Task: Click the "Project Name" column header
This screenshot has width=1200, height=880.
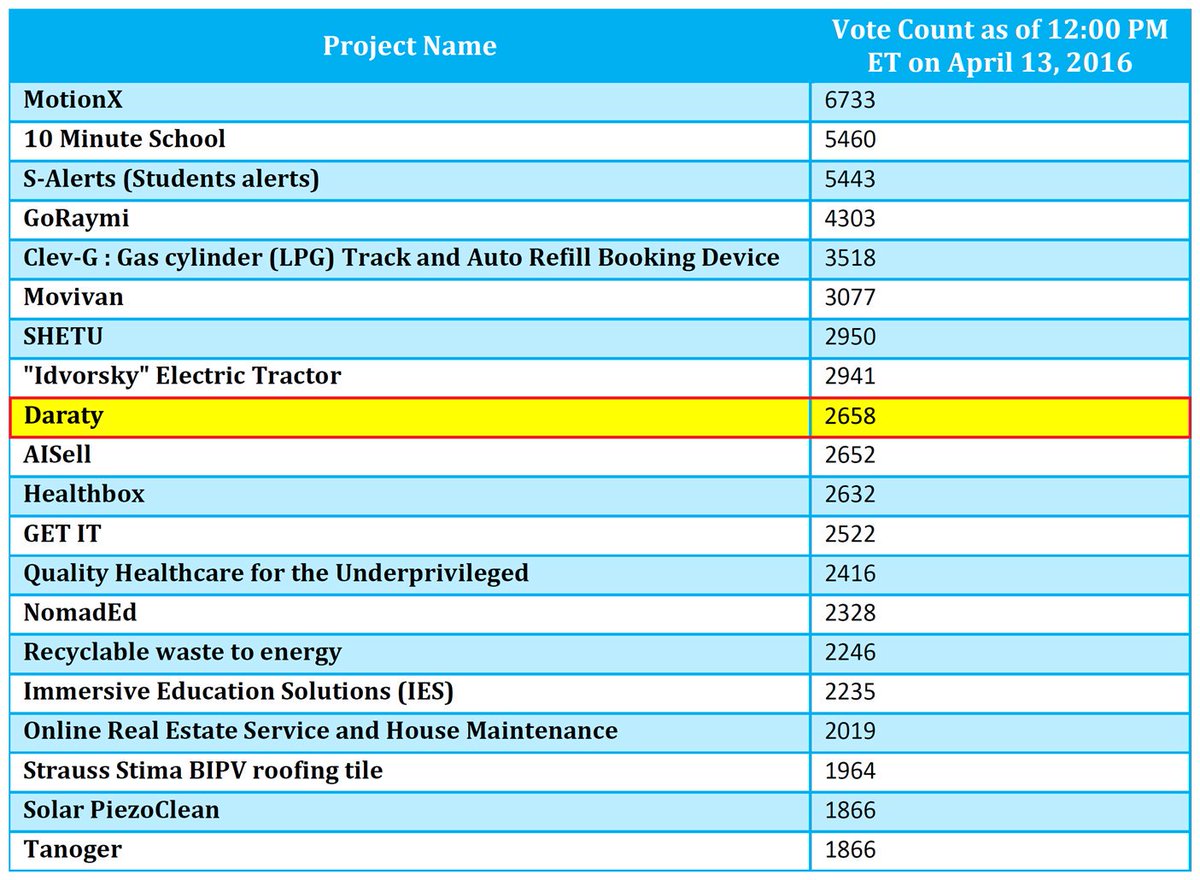Action: 409,46
